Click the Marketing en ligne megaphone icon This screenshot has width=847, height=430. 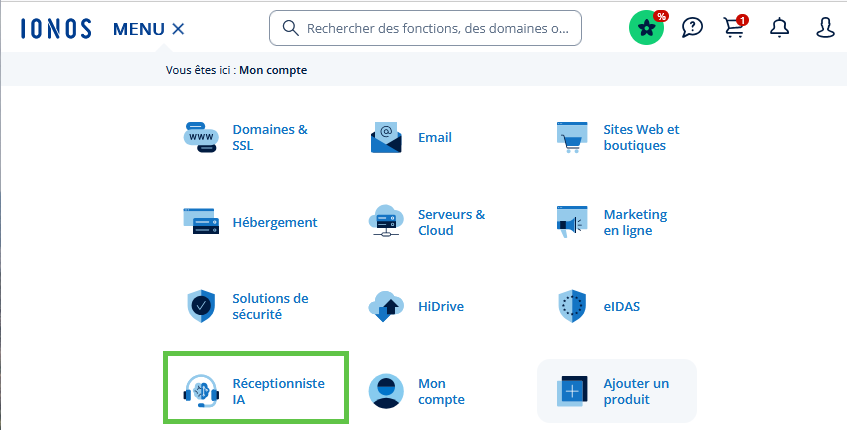click(x=571, y=222)
